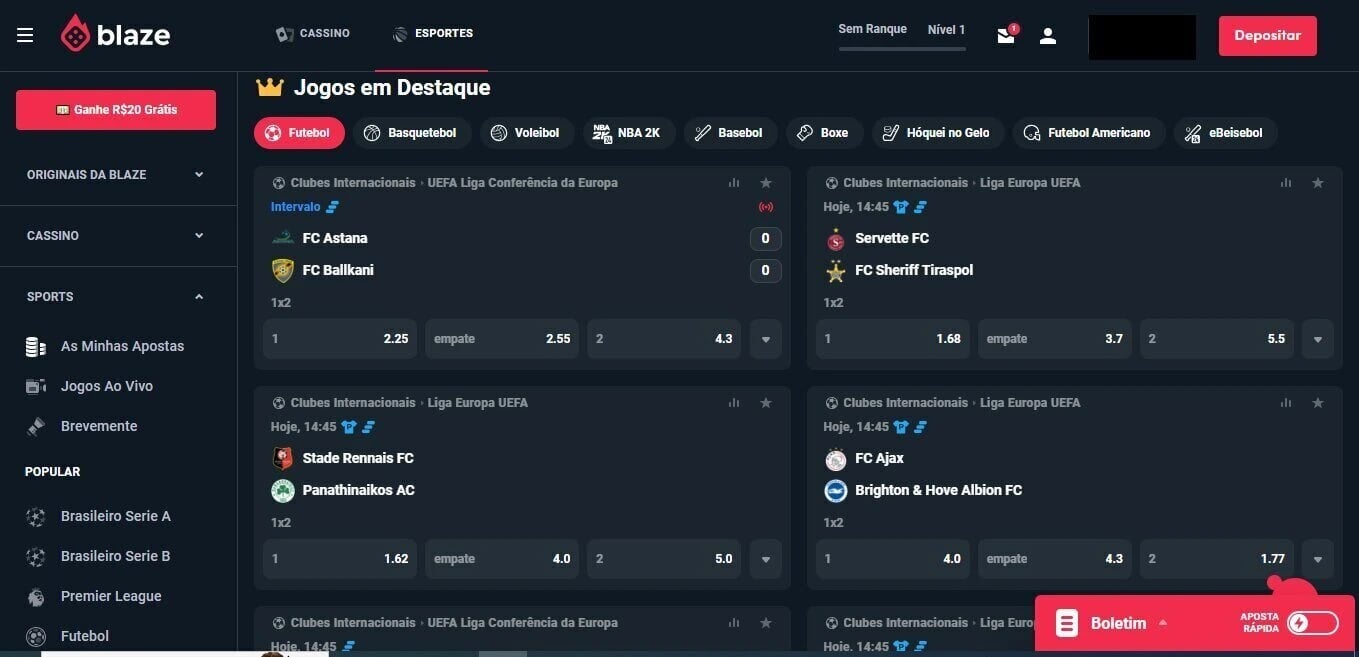
Task: Expand more markets for FC Astana match
Action: point(766,339)
